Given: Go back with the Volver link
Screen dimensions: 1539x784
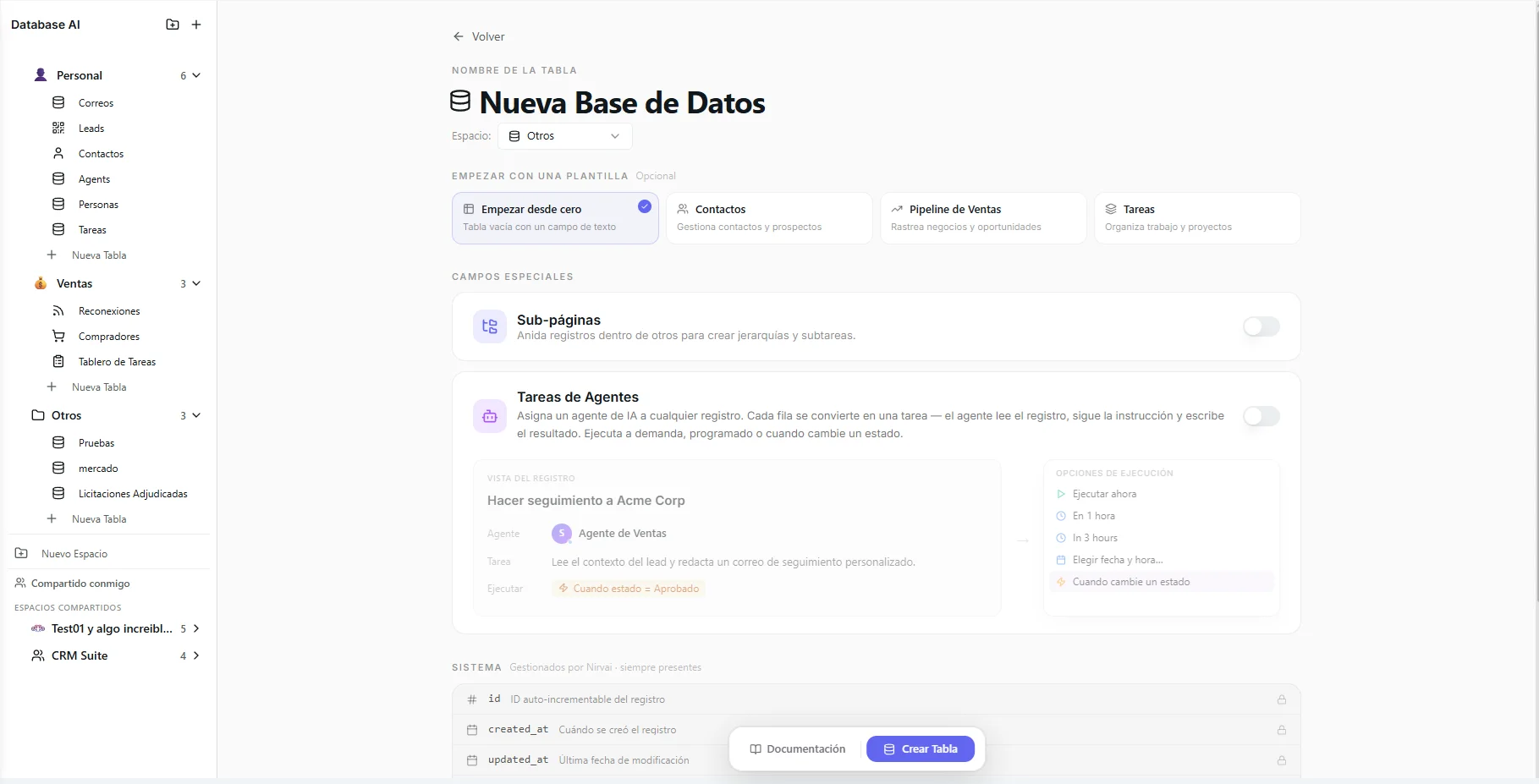Looking at the screenshot, I should pyautogui.click(x=479, y=36).
